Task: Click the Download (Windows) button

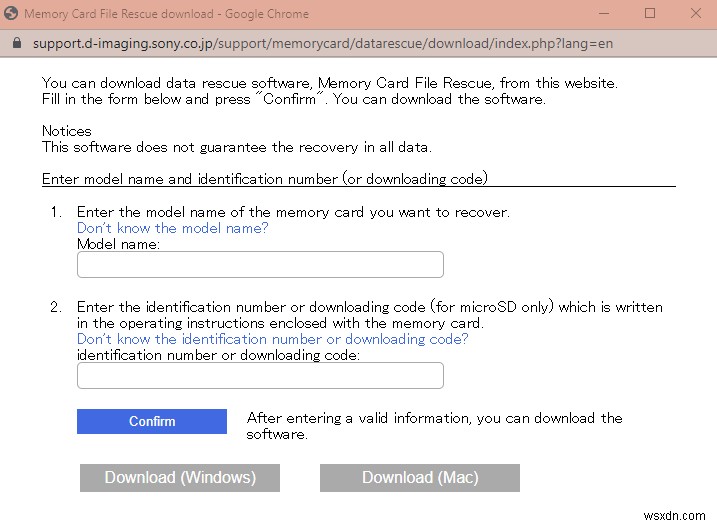Action: 180,478
